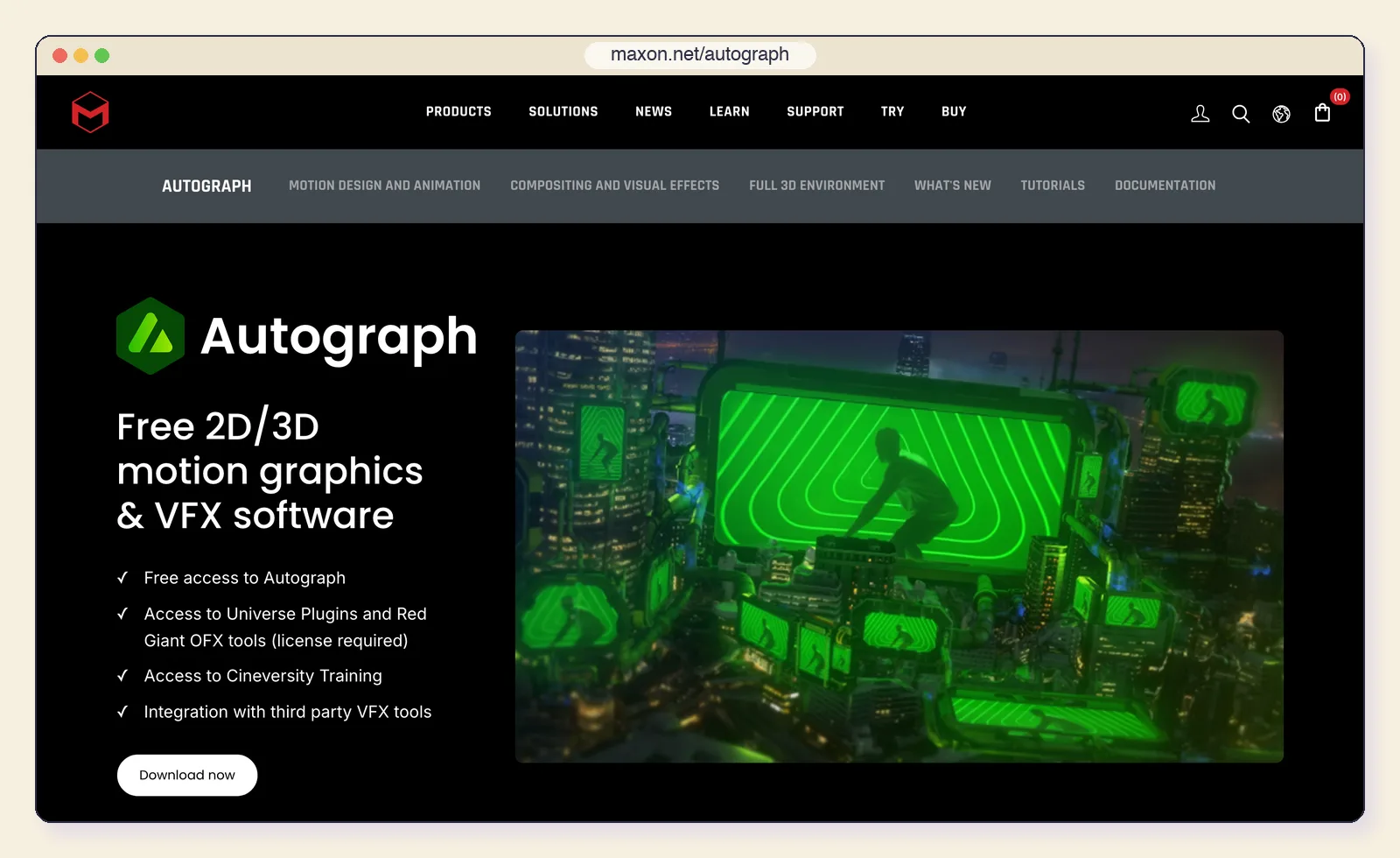This screenshot has height=858, width=1400.
Task: Open the Full 3D Environment section
Action: tap(817, 186)
